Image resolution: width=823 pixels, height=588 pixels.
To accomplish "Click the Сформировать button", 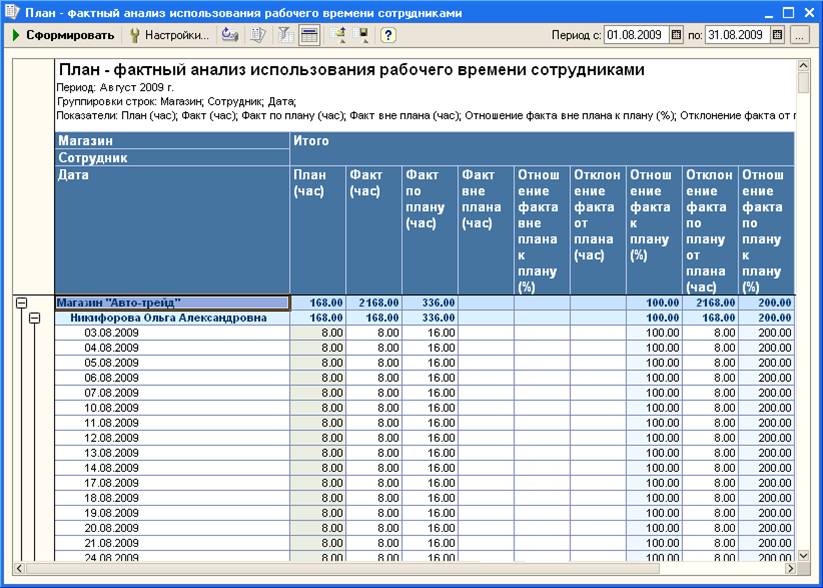I will pos(62,35).
